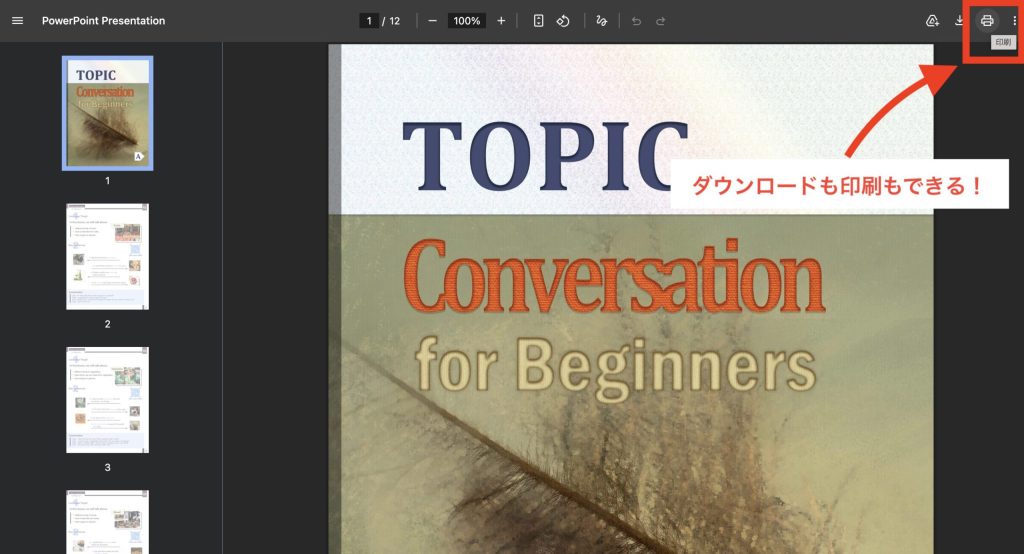Select page 2 thumbnail

coord(108,256)
